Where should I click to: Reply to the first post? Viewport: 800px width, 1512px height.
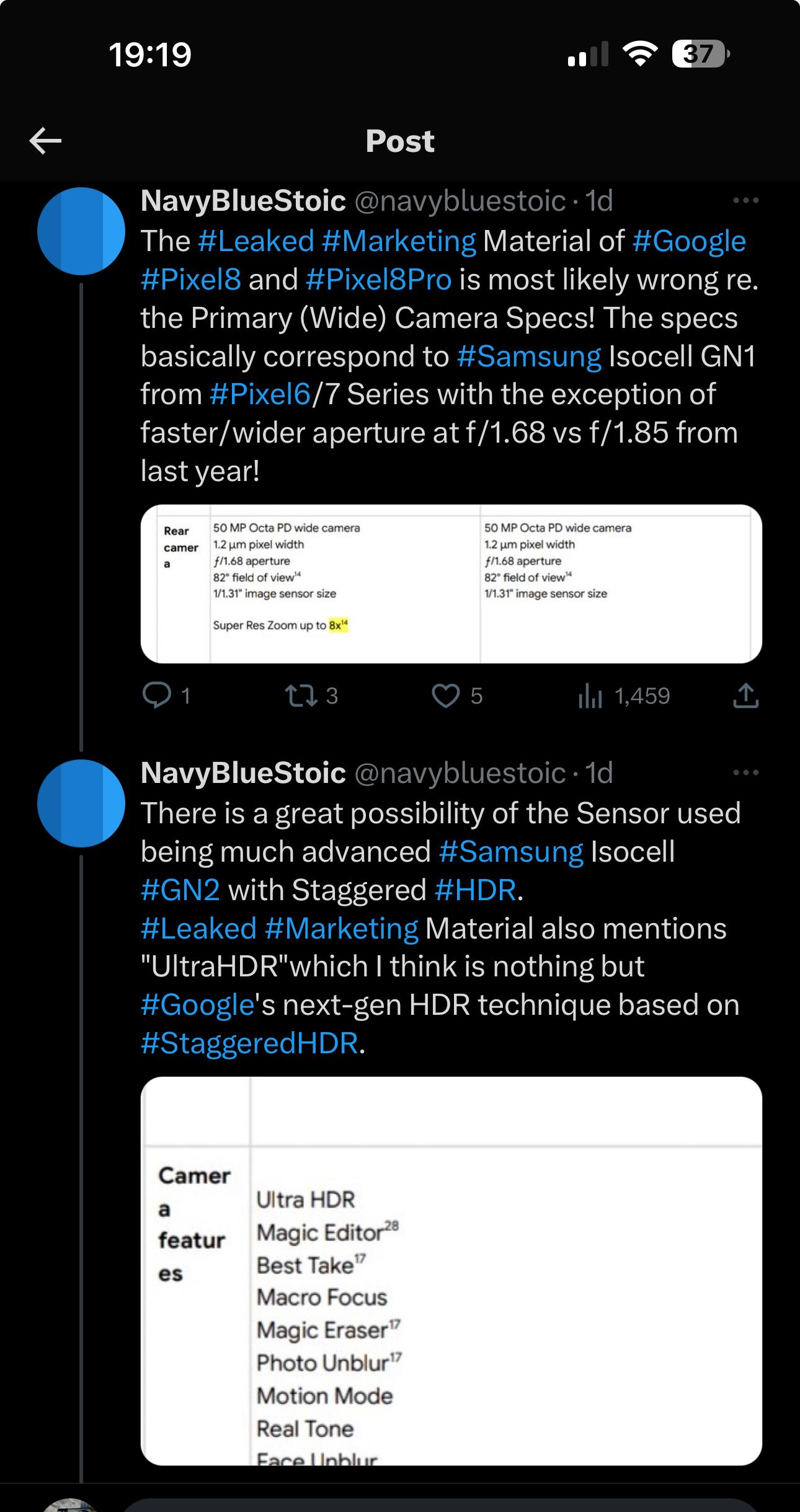tap(157, 696)
